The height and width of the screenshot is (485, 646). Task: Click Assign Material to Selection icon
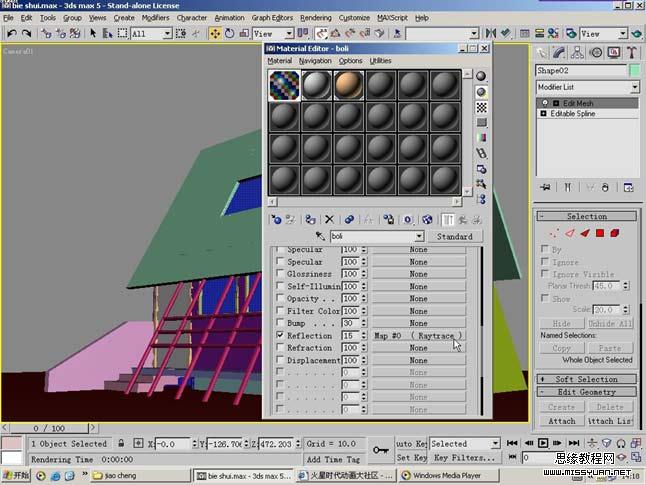click(310, 220)
